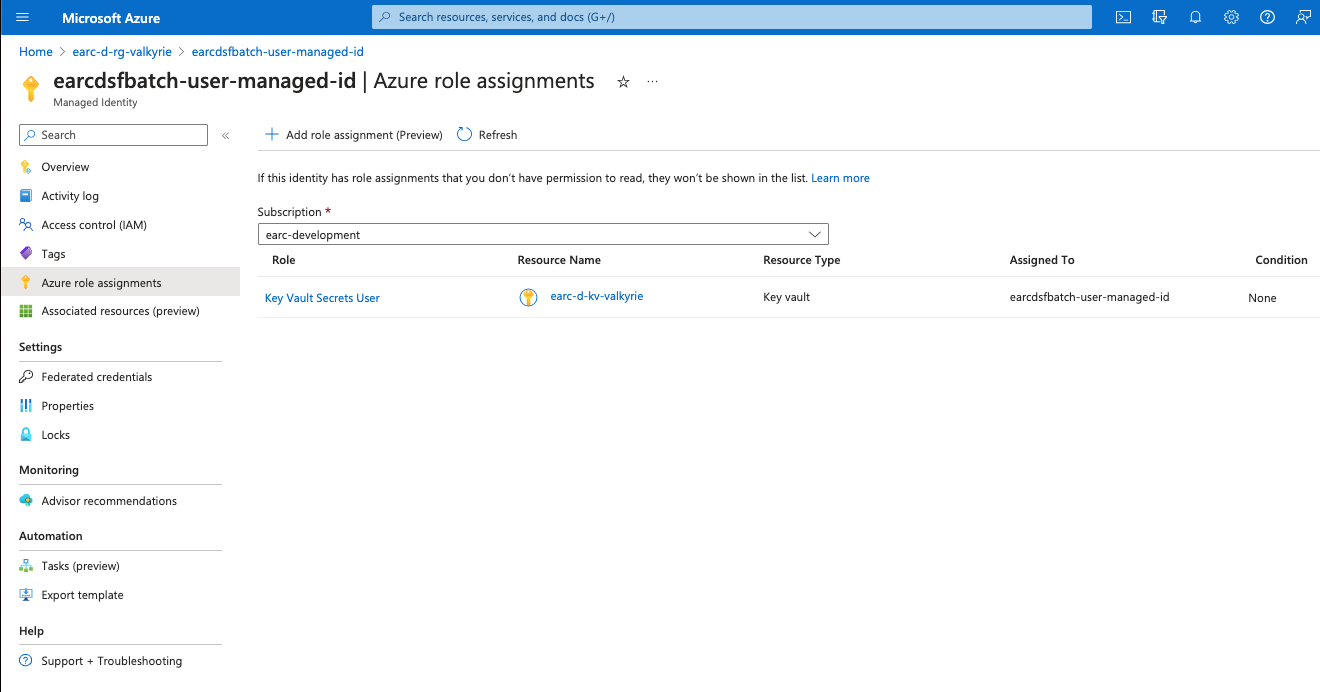Click the Refresh circular arrow icon
Screen dimensions: 1320x692
pyautogui.click(x=464, y=134)
